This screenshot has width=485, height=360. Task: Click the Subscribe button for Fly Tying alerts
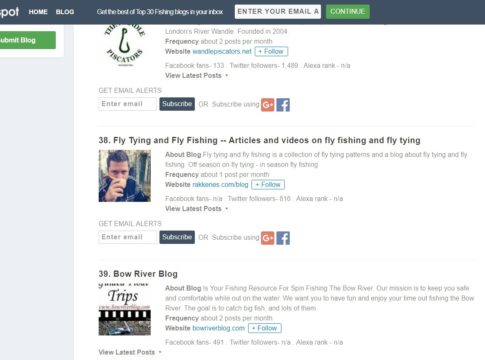pyautogui.click(x=177, y=237)
